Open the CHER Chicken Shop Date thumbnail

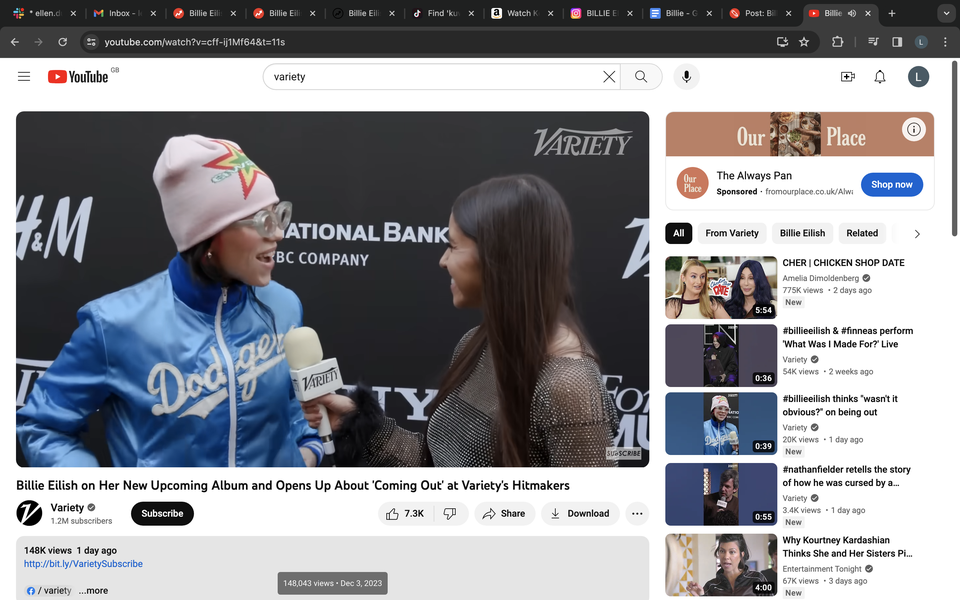coord(721,288)
